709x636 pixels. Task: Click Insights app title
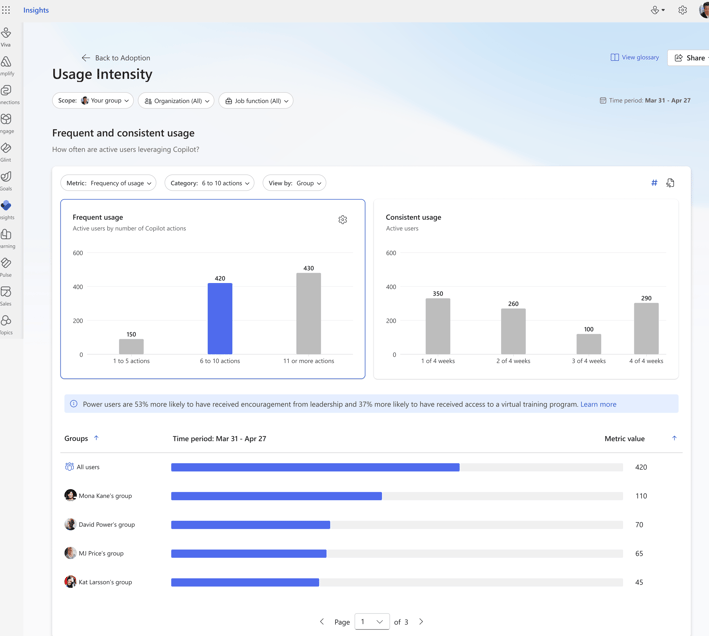(36, 10)
